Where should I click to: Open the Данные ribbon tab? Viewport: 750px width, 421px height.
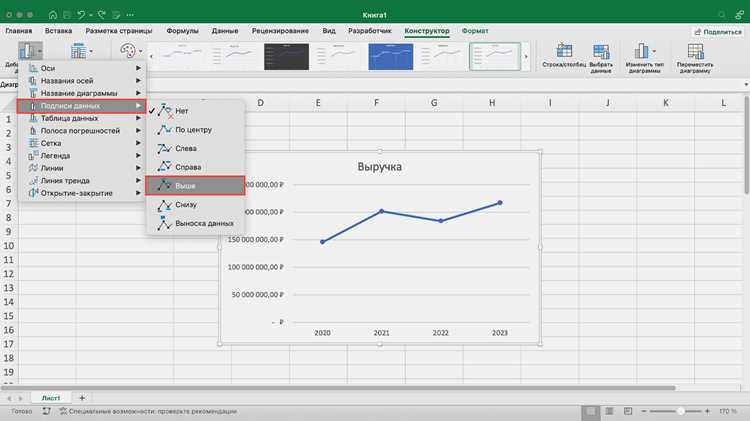pyautogui.click(x=225, y=31)
